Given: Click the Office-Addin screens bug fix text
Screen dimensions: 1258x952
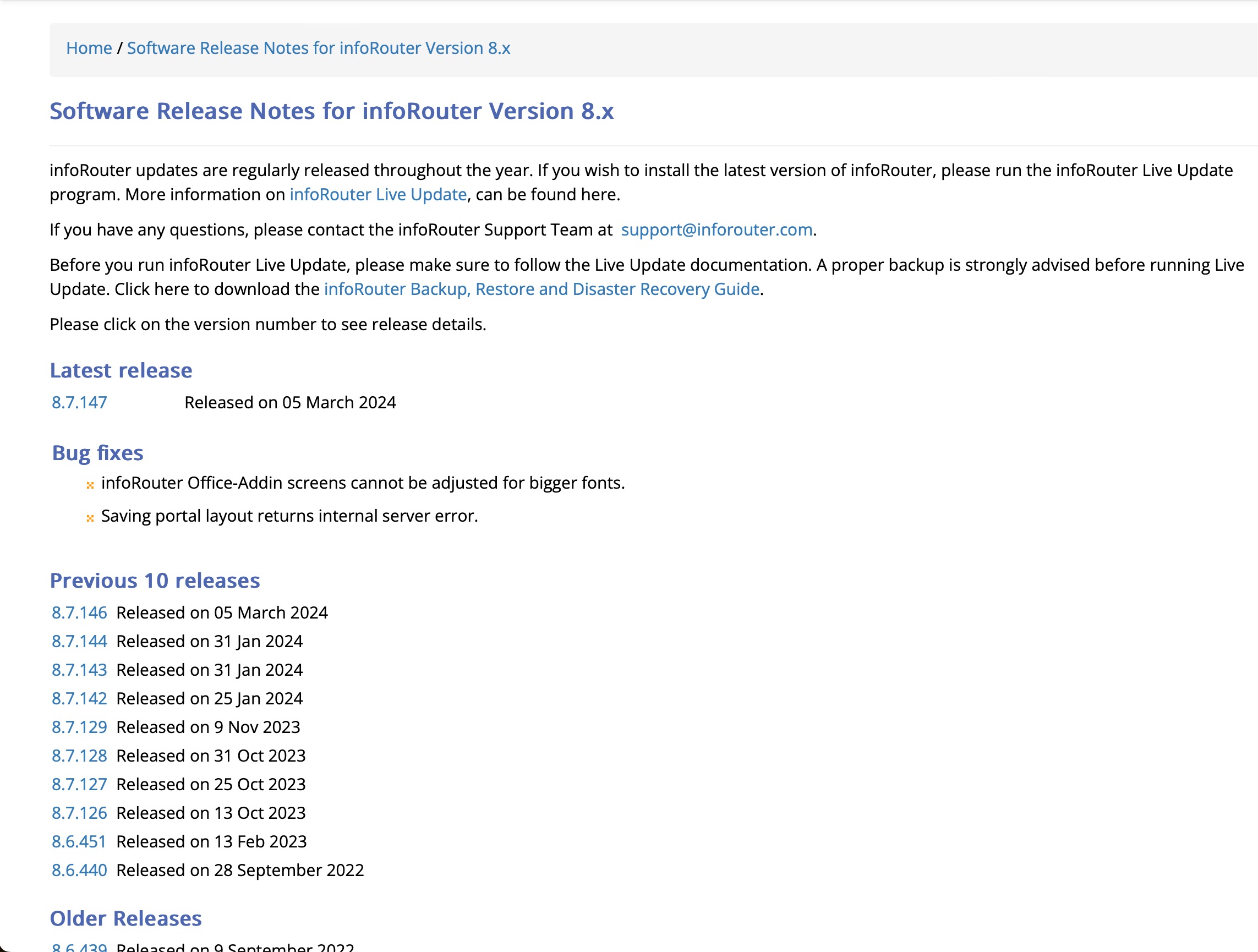Looking at the screenshot, I should (363, 483).
